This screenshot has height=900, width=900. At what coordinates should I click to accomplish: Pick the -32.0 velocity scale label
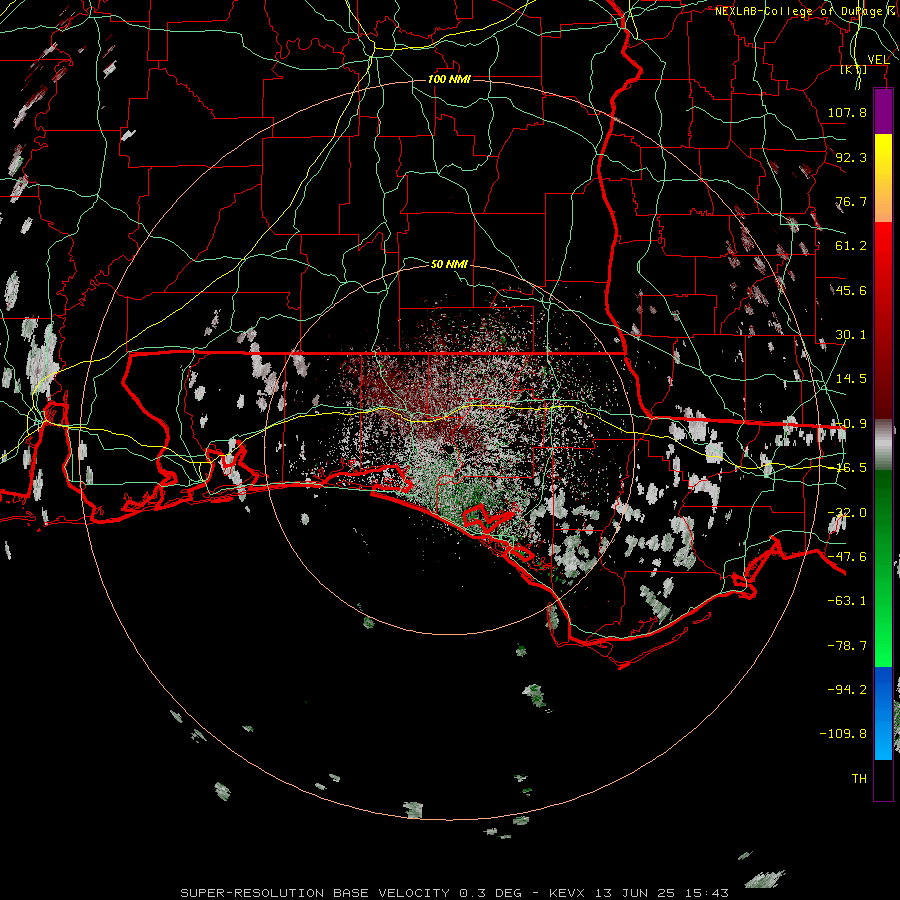click(x=848, y=513)
